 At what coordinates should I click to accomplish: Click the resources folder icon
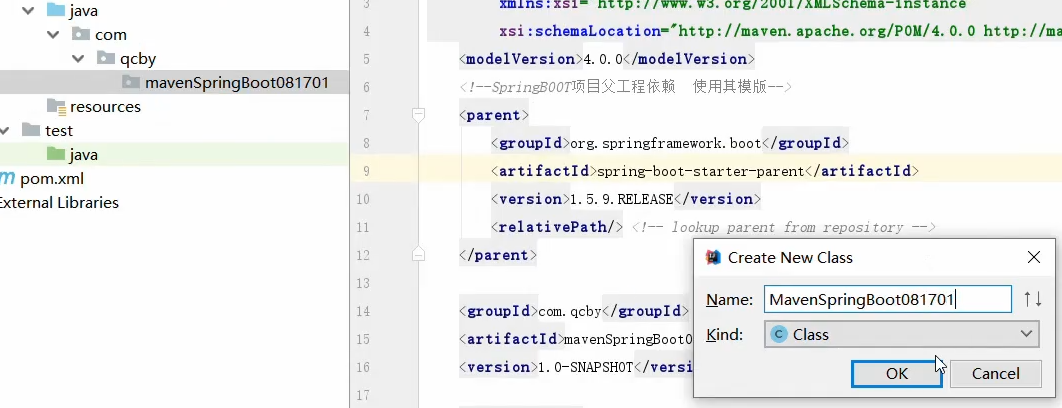[56, 106]
